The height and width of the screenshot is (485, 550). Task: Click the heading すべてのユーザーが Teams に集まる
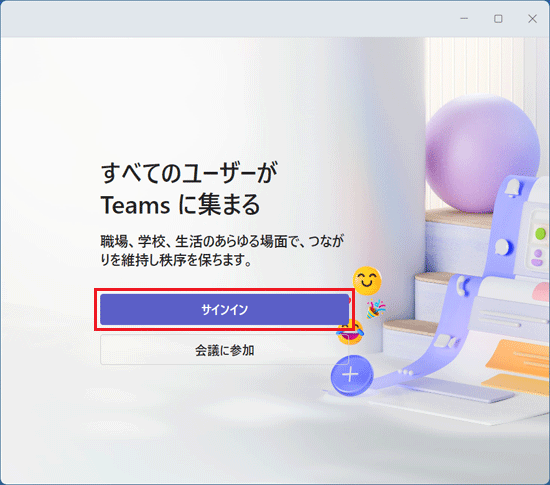[x=189, y=189]
